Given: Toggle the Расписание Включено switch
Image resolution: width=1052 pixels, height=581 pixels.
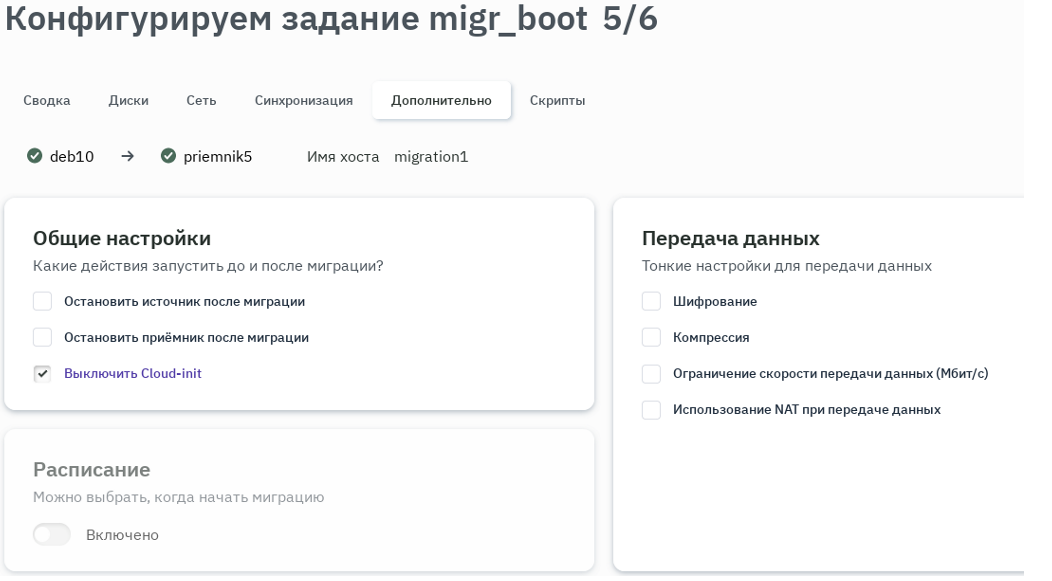Looking at the screenshot, I should (x=52, y=534).
